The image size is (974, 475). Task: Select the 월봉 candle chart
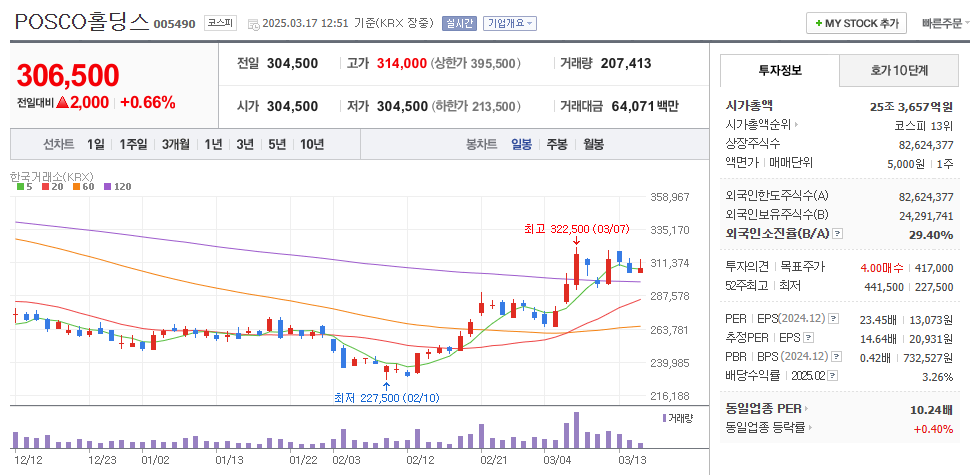tap(593, 145)
